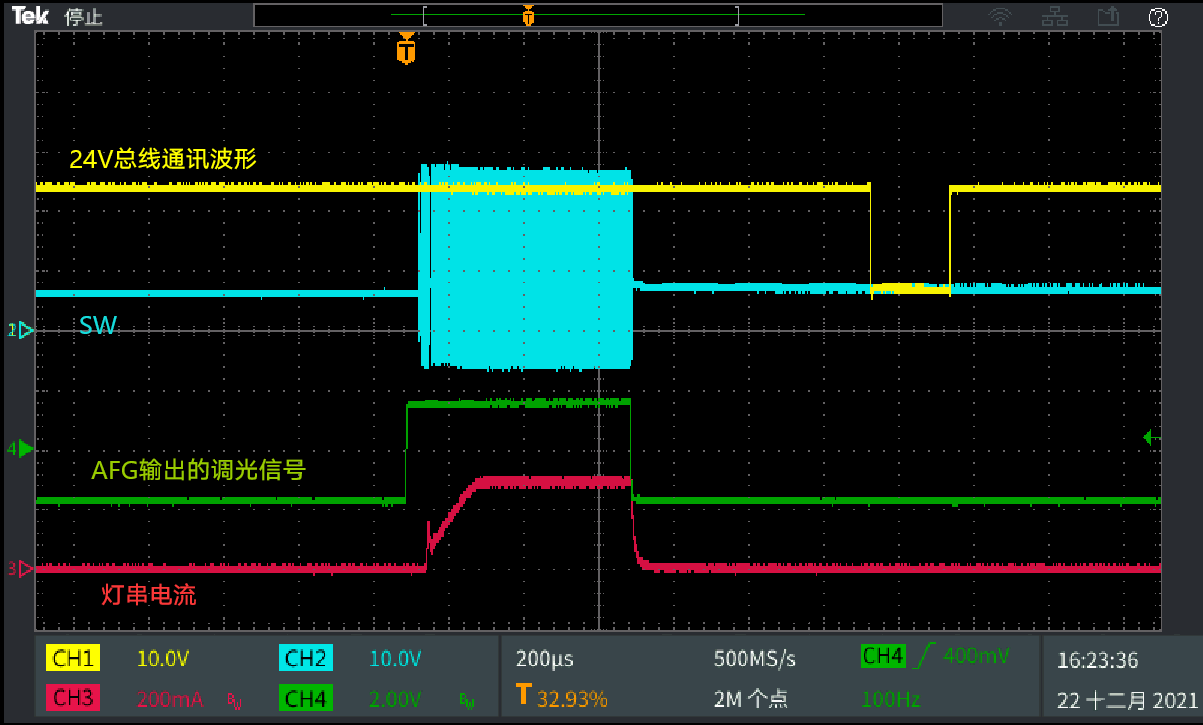
Task: Click the CH4 trigger source indicator
Action: 884,656
